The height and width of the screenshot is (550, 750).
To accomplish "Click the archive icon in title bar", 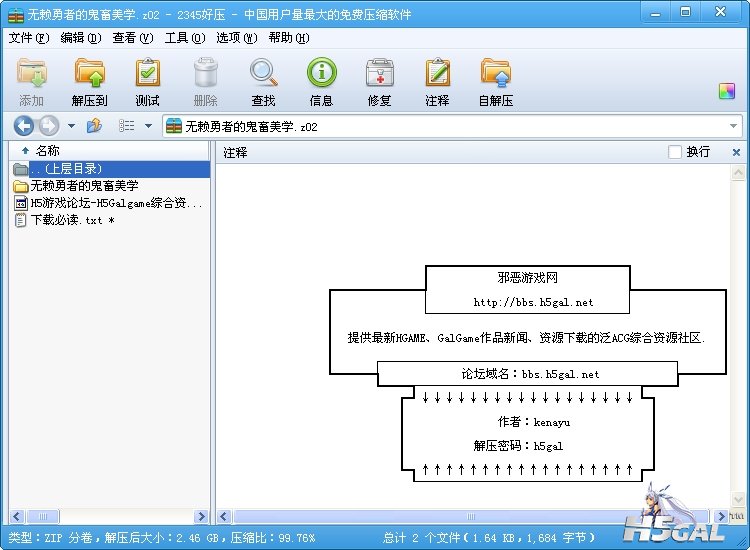I will tap(16, 15).
